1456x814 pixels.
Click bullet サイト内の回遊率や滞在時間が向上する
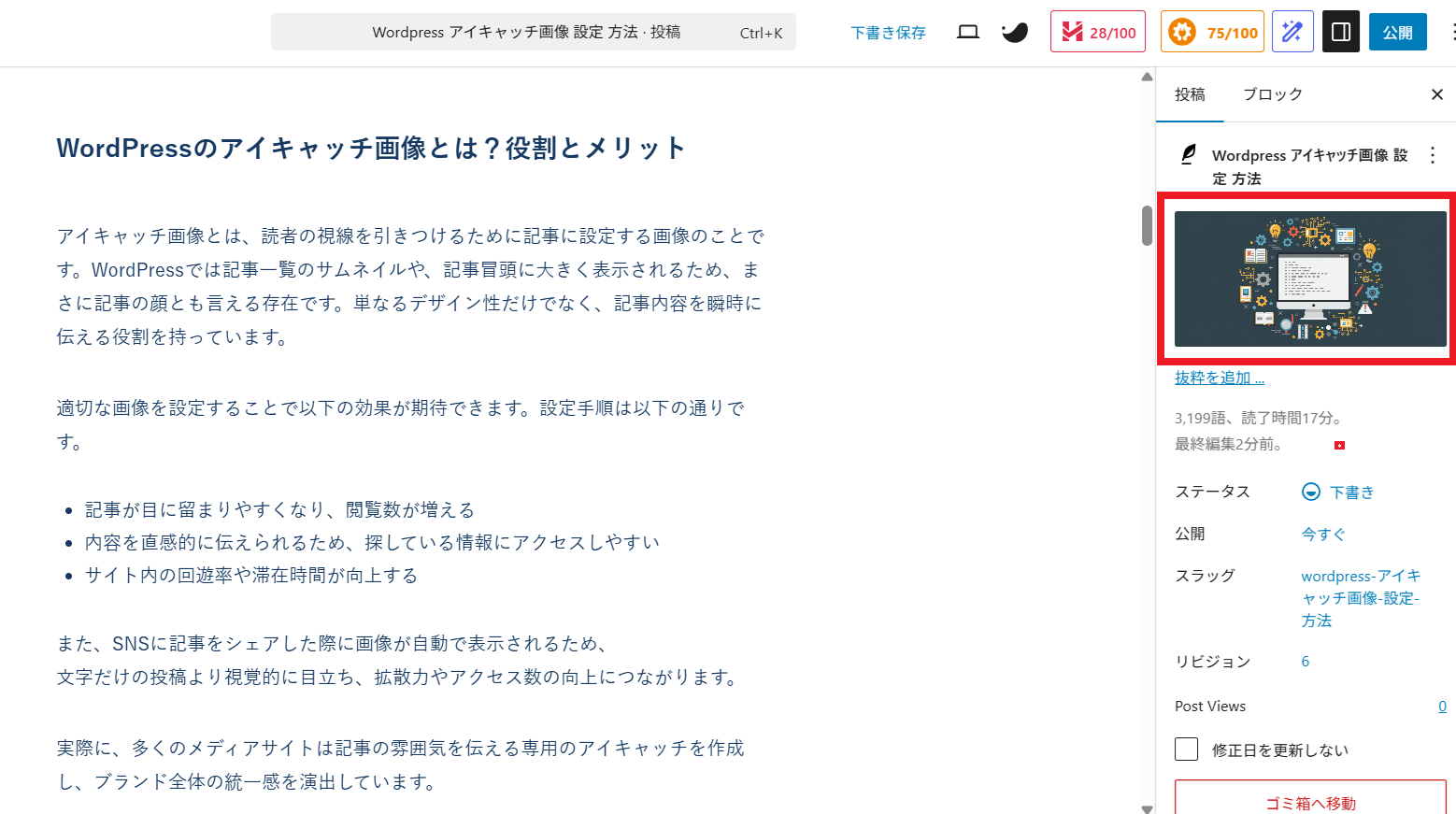[x=251, y=575]
